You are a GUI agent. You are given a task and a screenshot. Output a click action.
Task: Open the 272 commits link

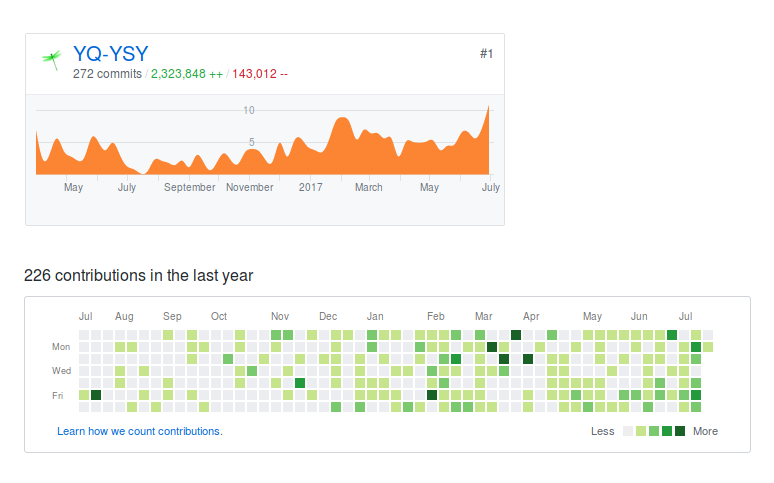107,74
